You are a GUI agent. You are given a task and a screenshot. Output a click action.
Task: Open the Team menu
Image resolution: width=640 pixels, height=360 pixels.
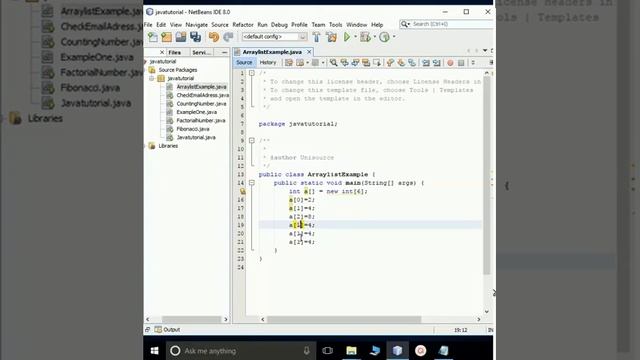(318, 24)
